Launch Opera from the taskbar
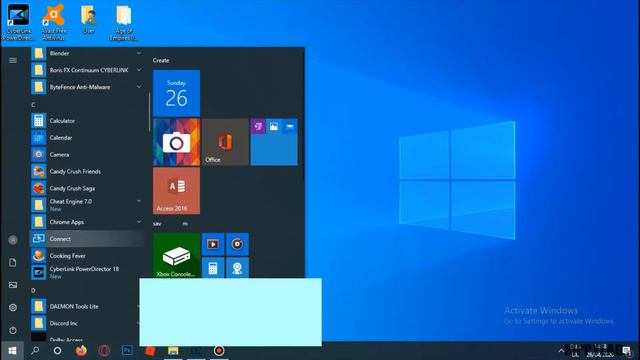 [x=104, y=351]
